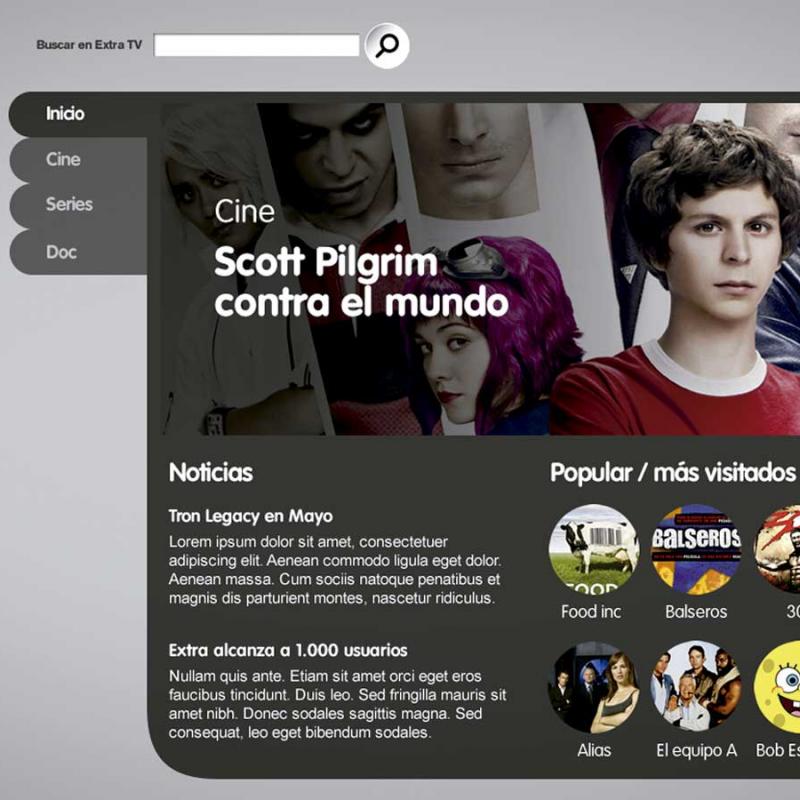Open the Food inc circular thumbnail

point(593,549)
